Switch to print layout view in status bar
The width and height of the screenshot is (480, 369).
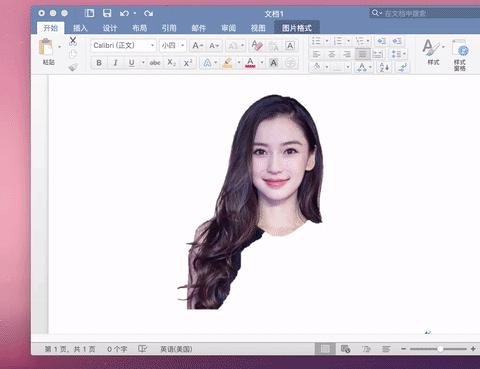(325, 349)
